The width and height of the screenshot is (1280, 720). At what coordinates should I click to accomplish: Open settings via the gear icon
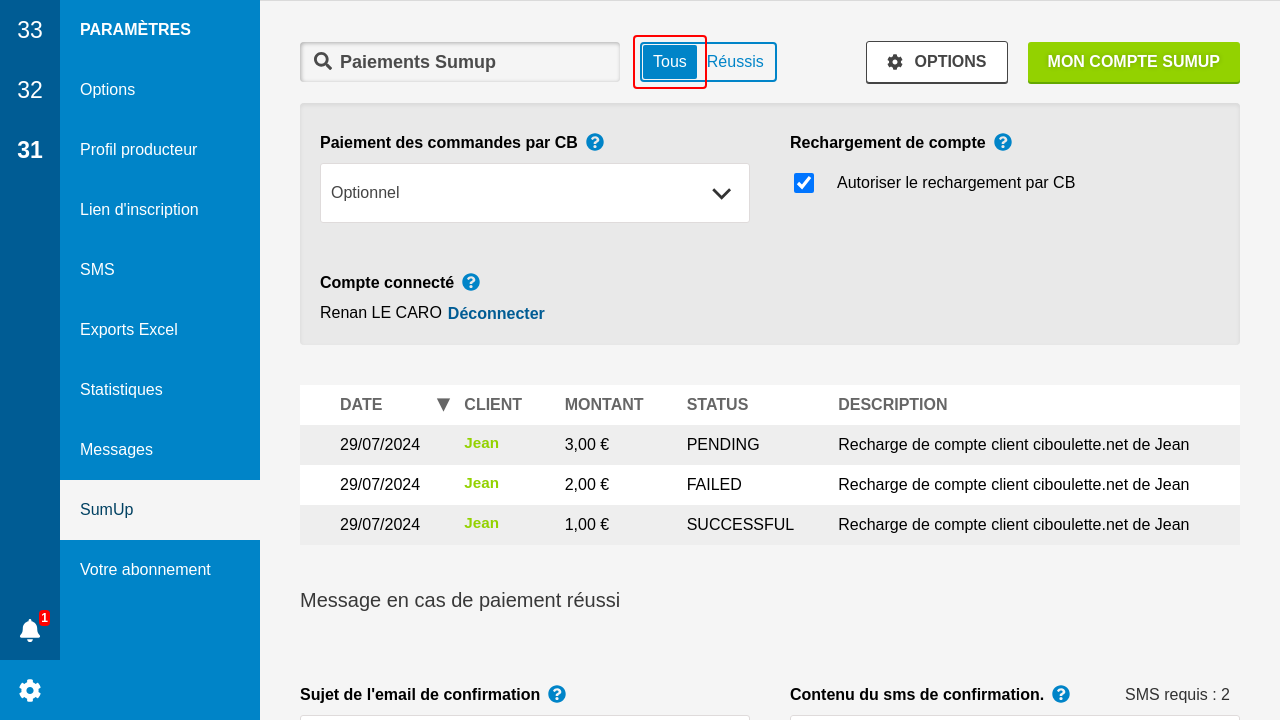(30, 690)
